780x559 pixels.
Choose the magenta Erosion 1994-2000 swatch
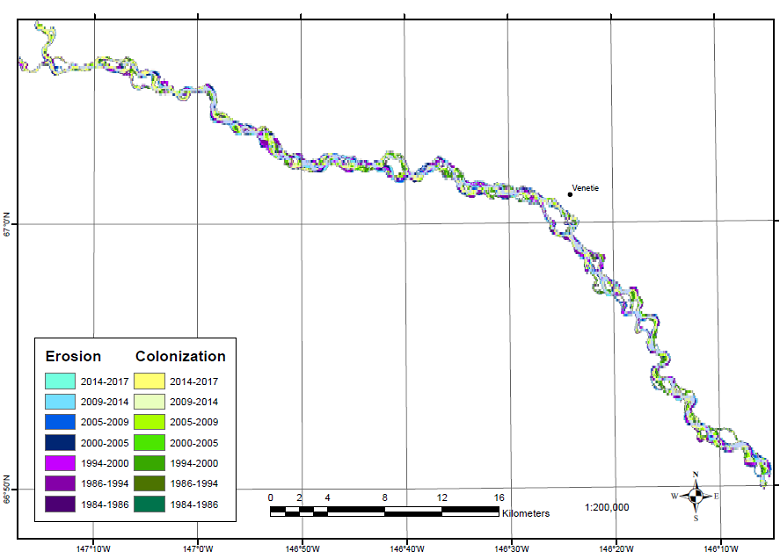tap(61, 463)
